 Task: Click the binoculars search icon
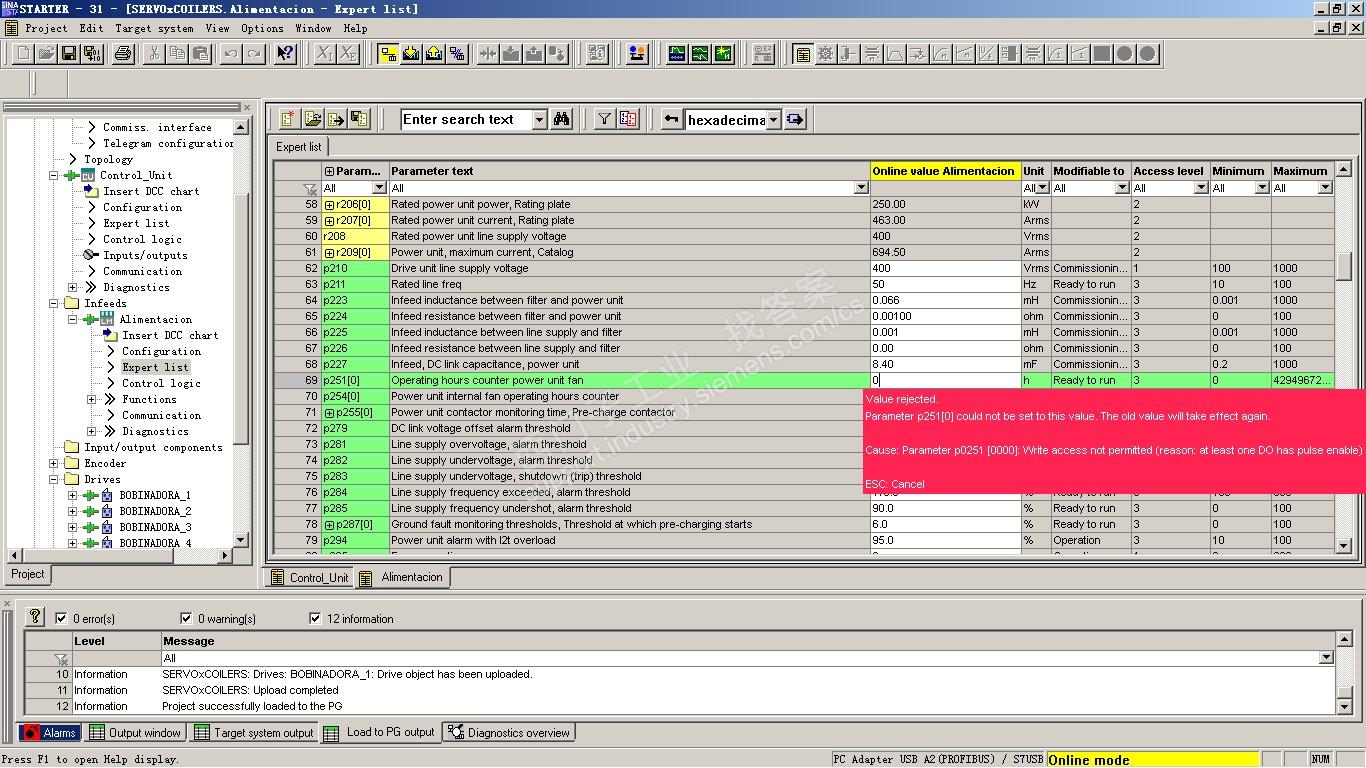562,119
